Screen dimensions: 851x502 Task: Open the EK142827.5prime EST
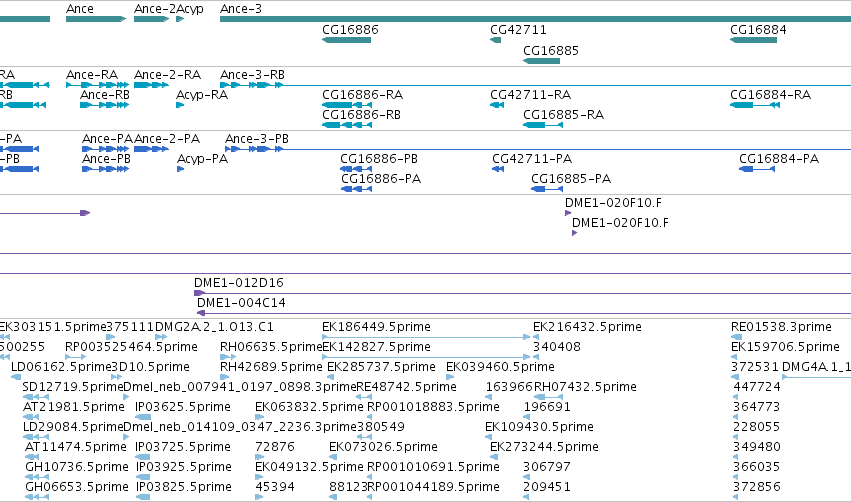tap(426, 357)
